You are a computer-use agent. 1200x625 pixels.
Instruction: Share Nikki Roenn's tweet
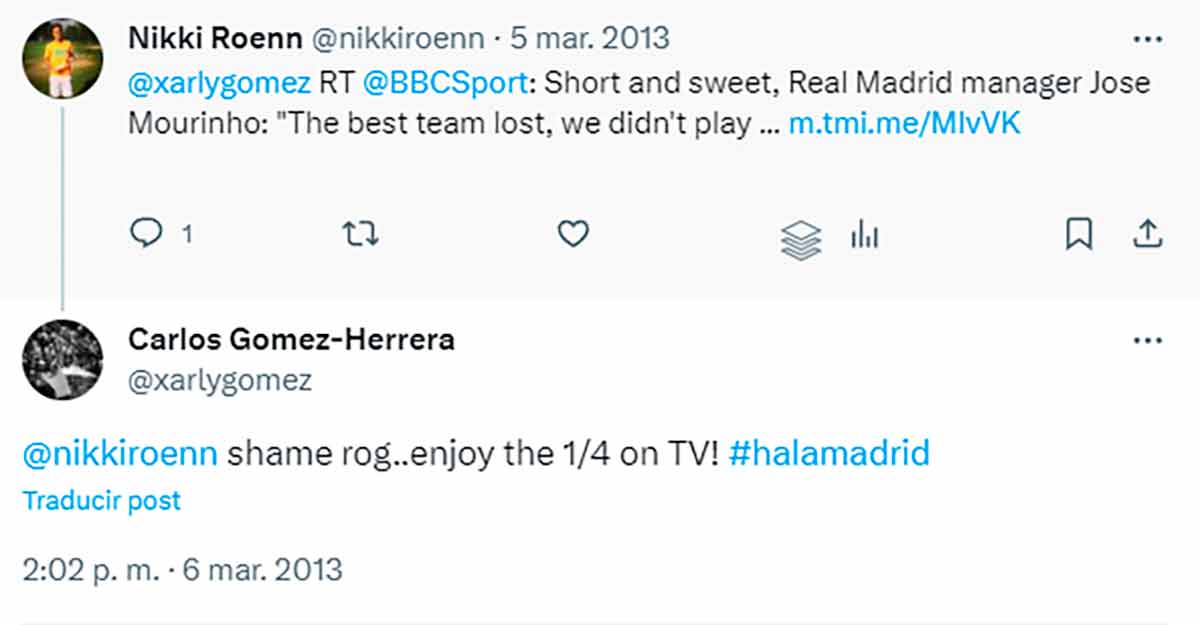pos(1146,234)
